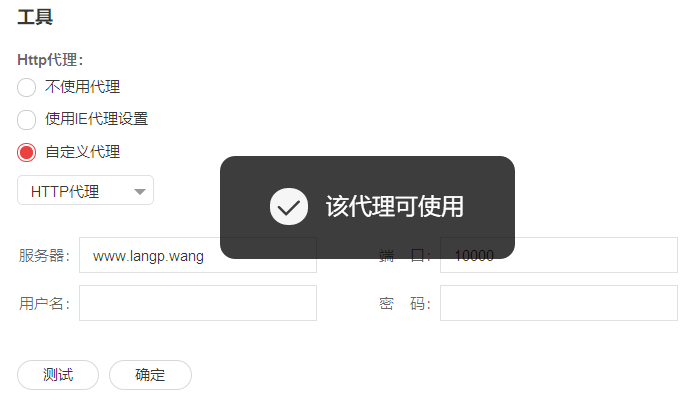Click the 端口 field showing 10000
The image size is (688, 405).
559,255
